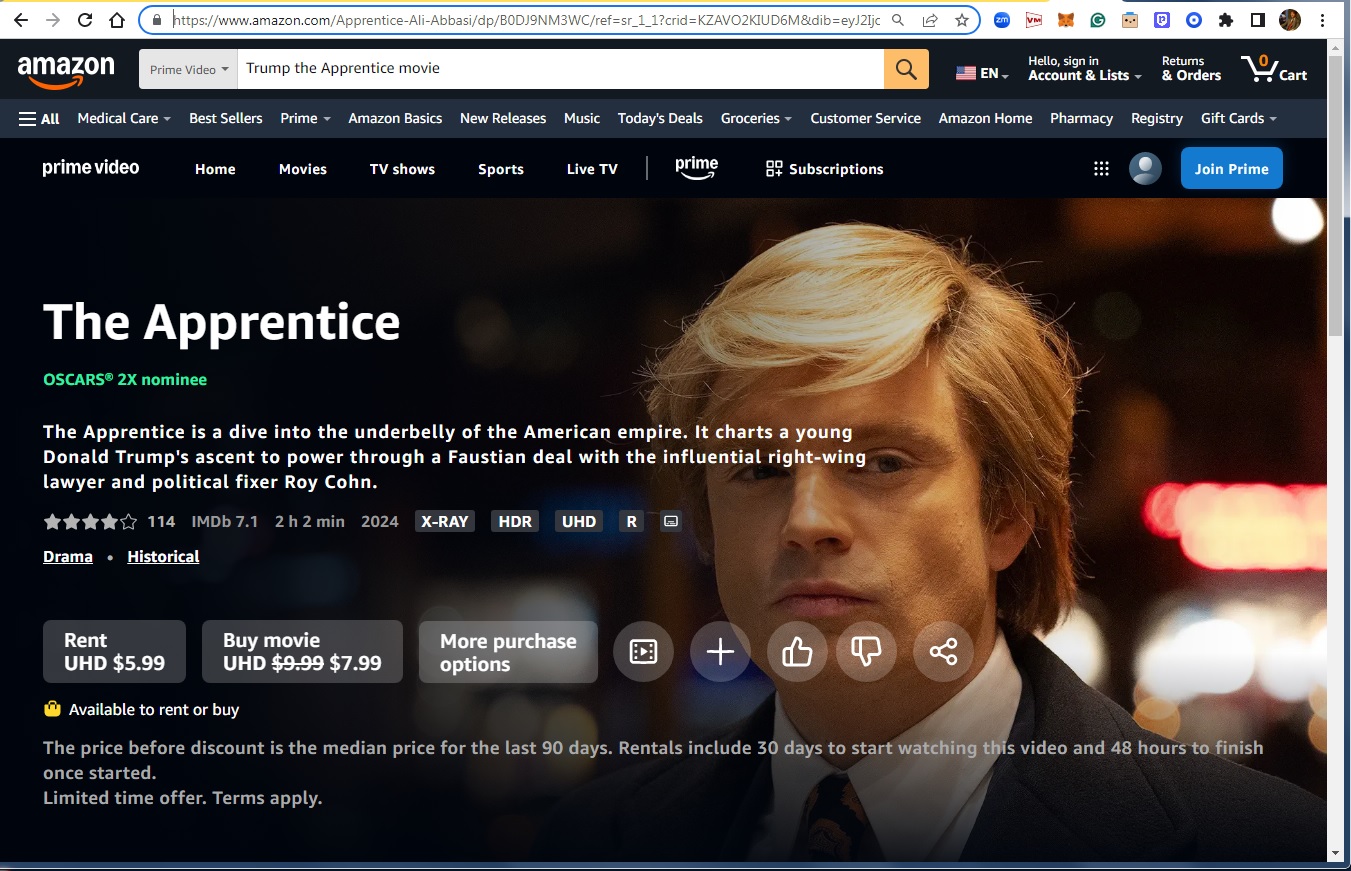Image resolution: width=1351 pixels, height=871 pixels.
Task: Open the TV shows tab
Action: click(x=402, y=169)
